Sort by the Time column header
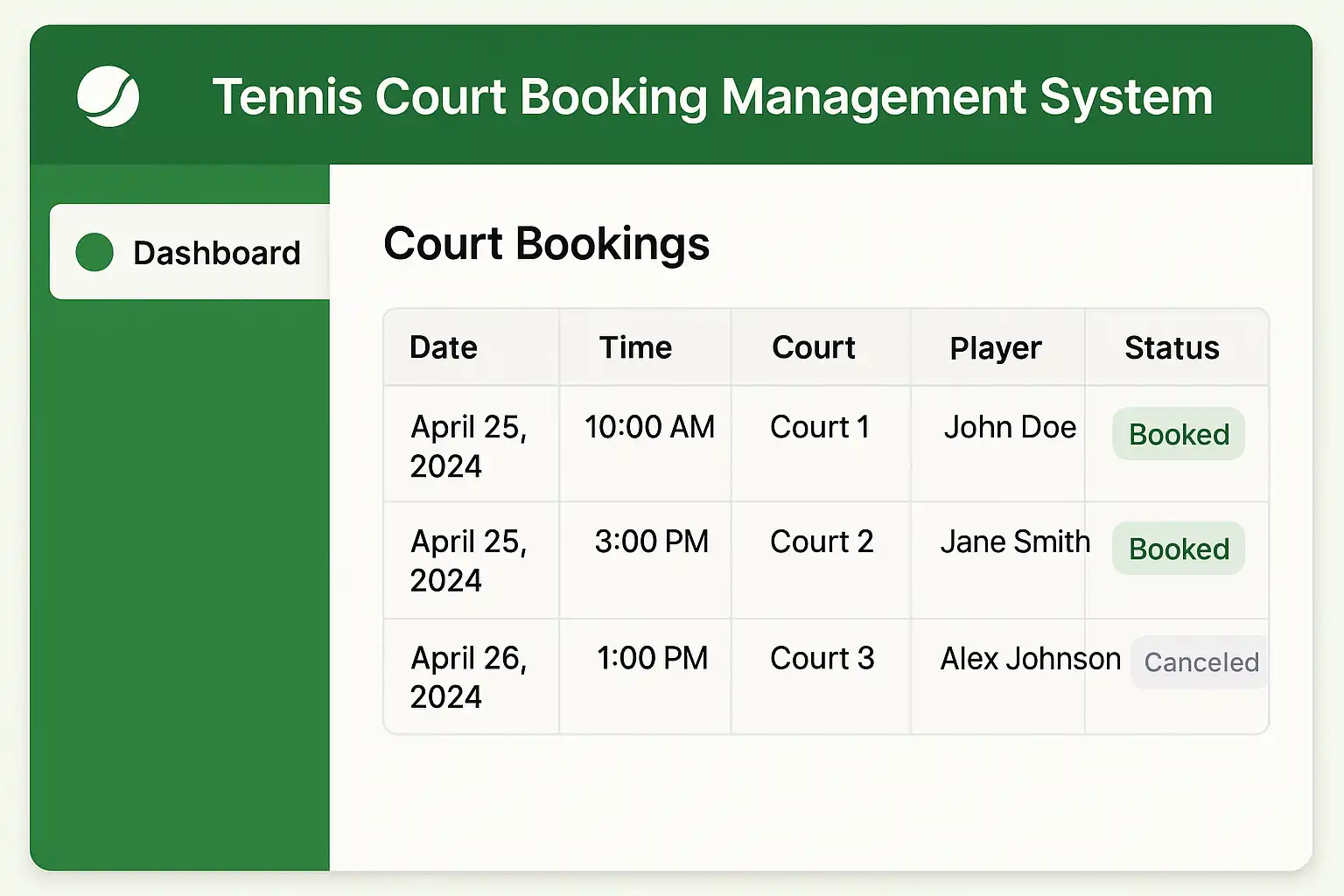The height and width of the screenshot is (896, 1344). [x=635, y=347]
